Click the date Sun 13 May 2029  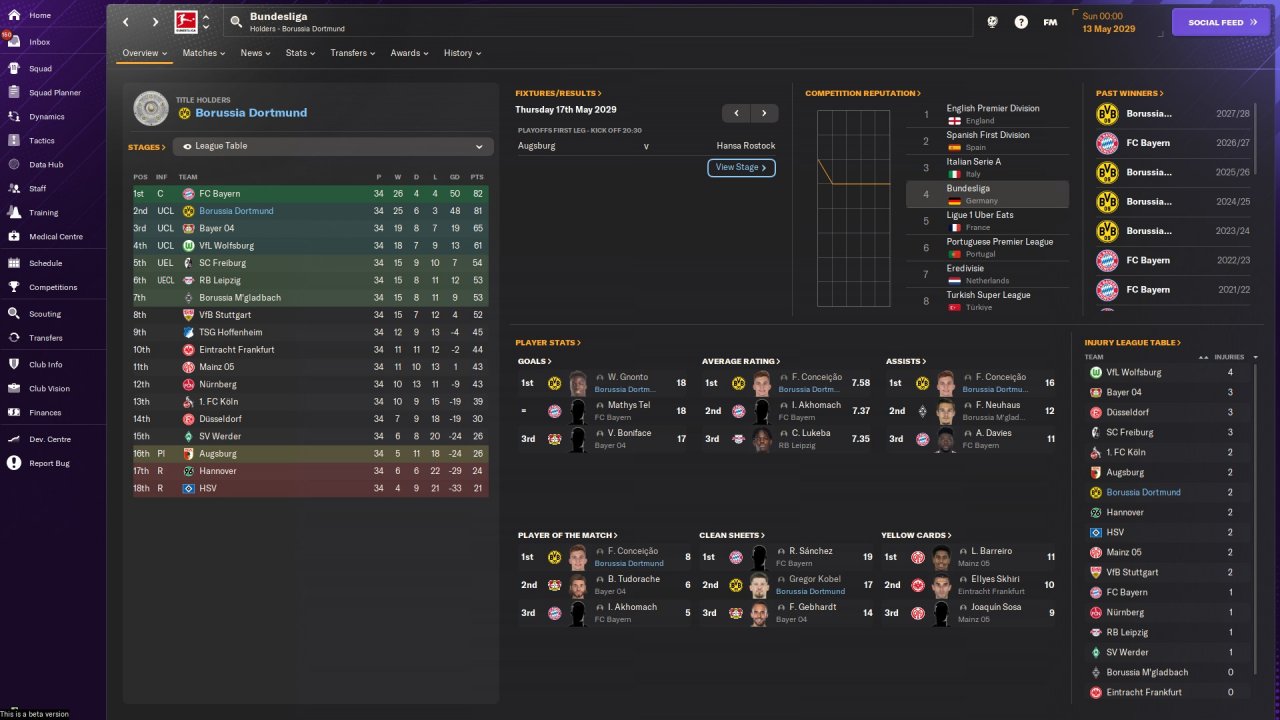click(x=1108, y=23)
